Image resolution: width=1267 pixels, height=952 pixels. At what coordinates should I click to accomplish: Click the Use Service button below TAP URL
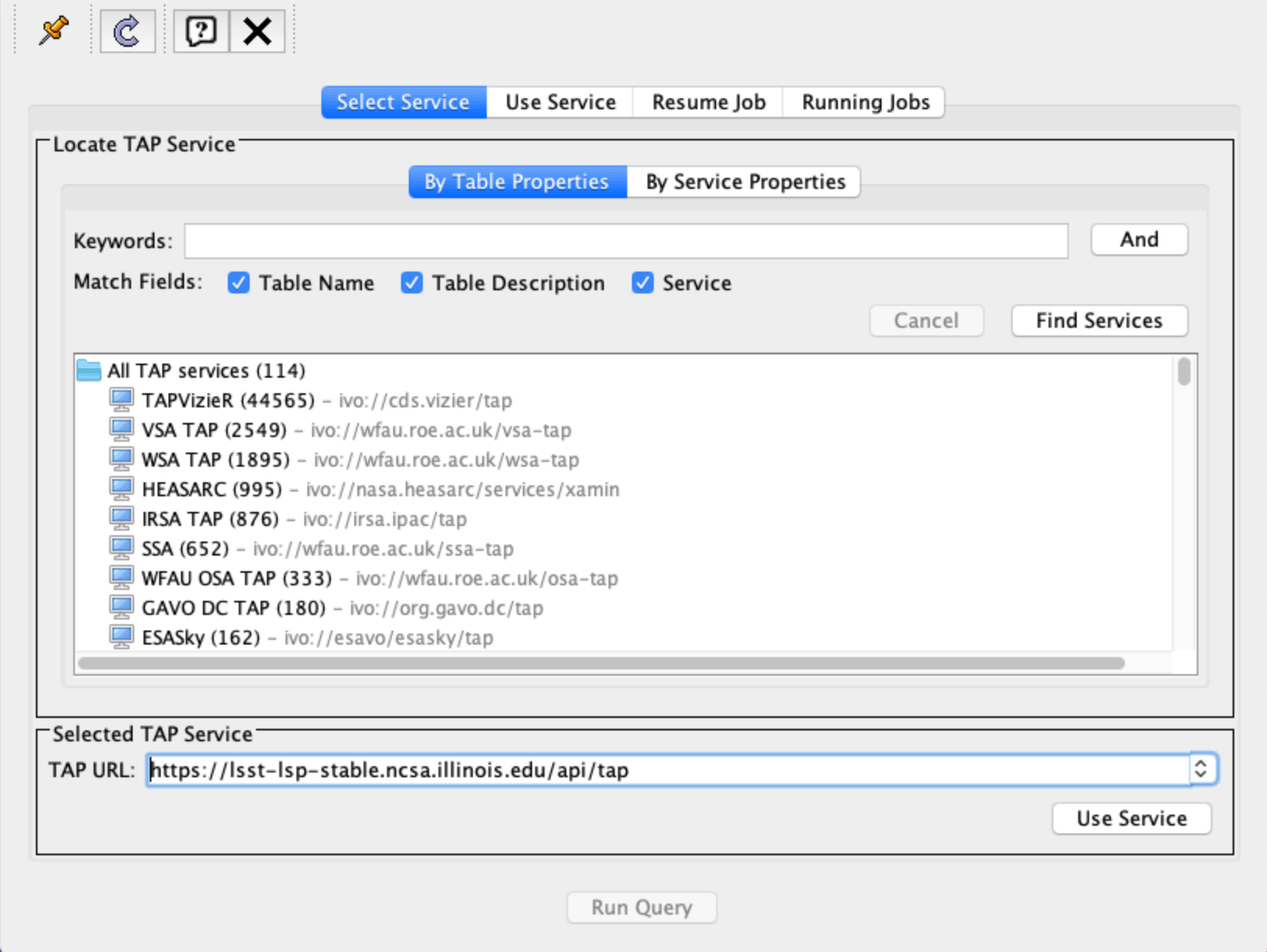(x=1131, y=818)
